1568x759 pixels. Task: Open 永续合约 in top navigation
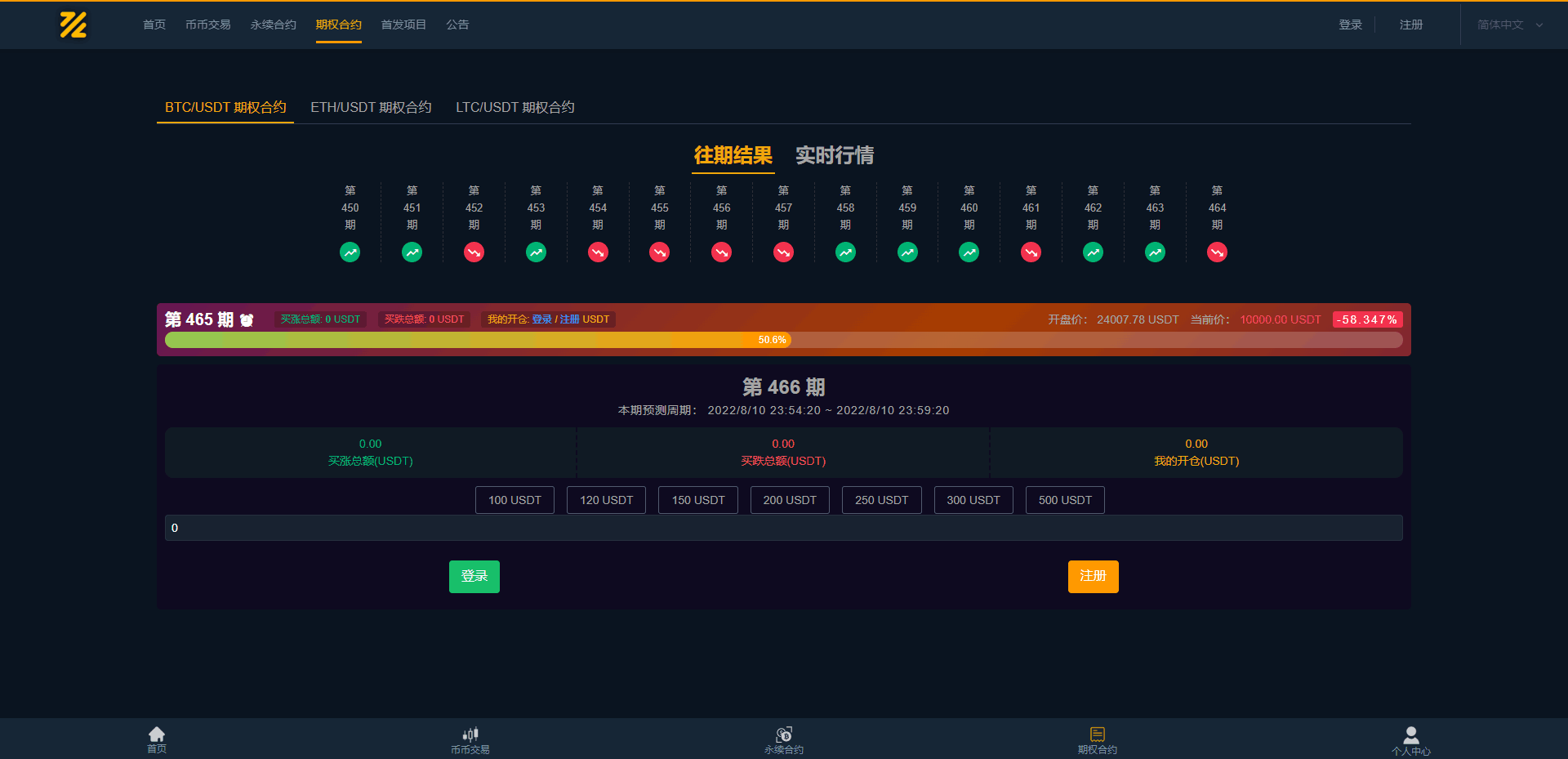point(273,25)
